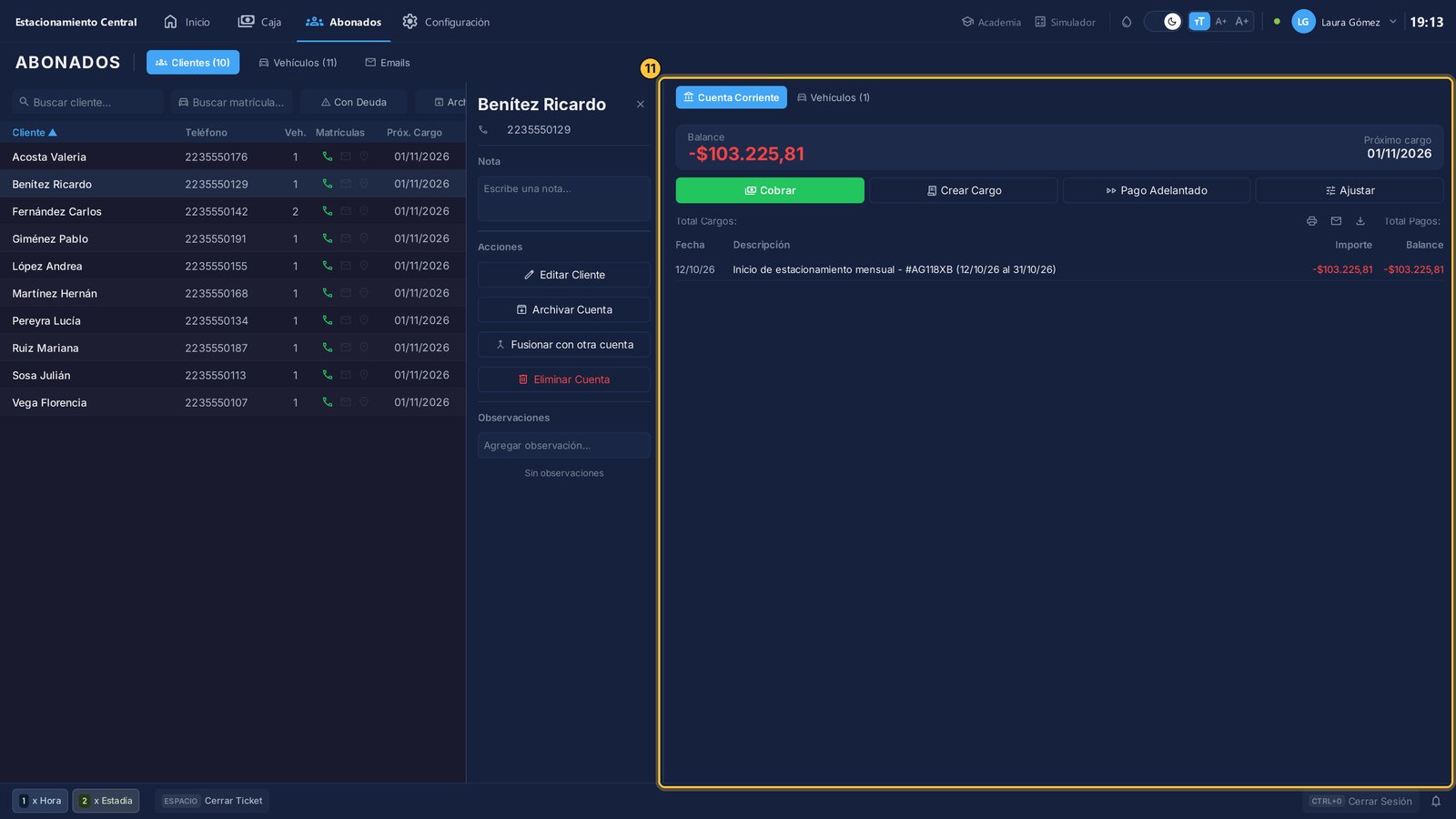This screenshot has height=819, width=1456.
Task: Click the location icon for Ruiz Mariana
Action: (x=364, y=348)
